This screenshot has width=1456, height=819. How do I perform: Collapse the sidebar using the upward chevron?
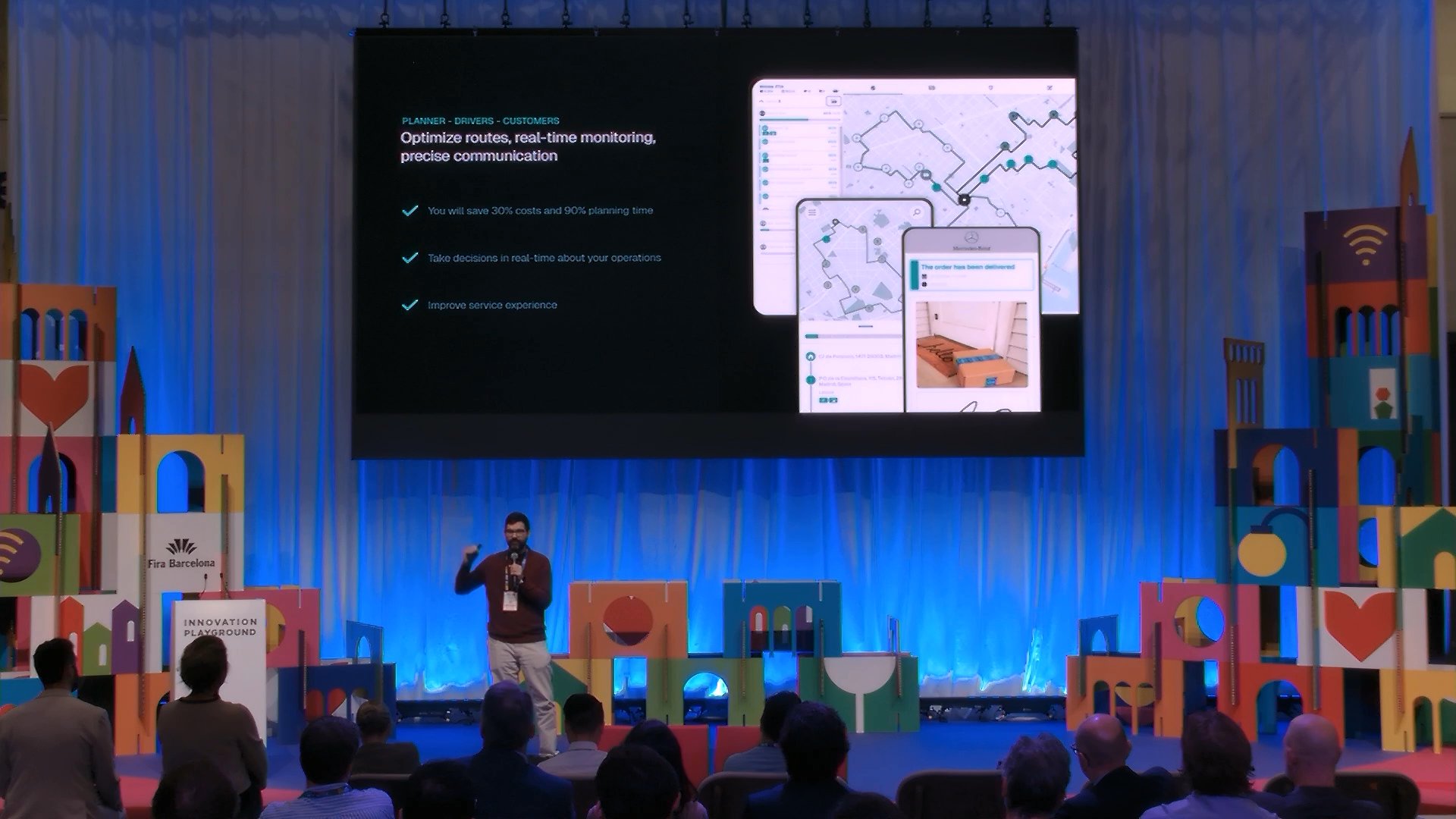[x=761, y=101]
